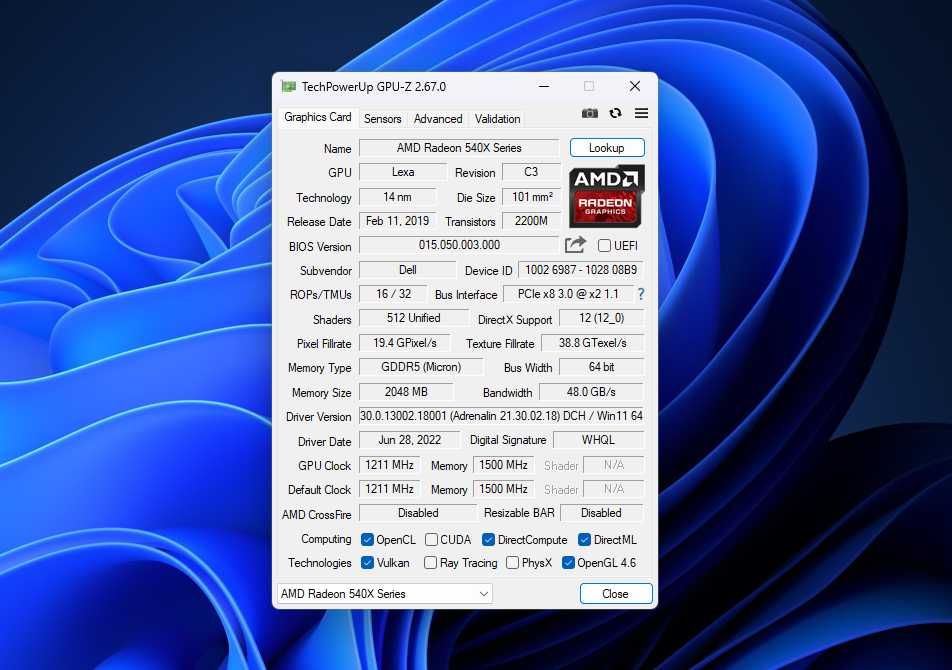Click the DirectX Support value 12 (12_0)

coord(601,318)
